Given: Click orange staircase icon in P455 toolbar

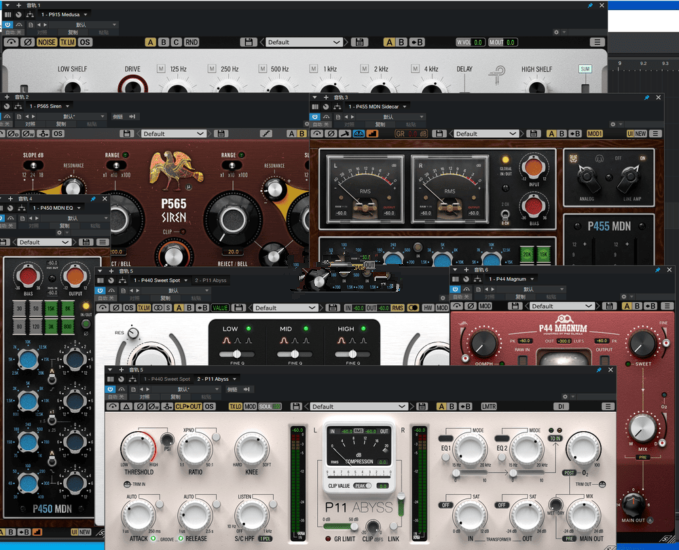Looking at the screenshot, I should 372,134.
